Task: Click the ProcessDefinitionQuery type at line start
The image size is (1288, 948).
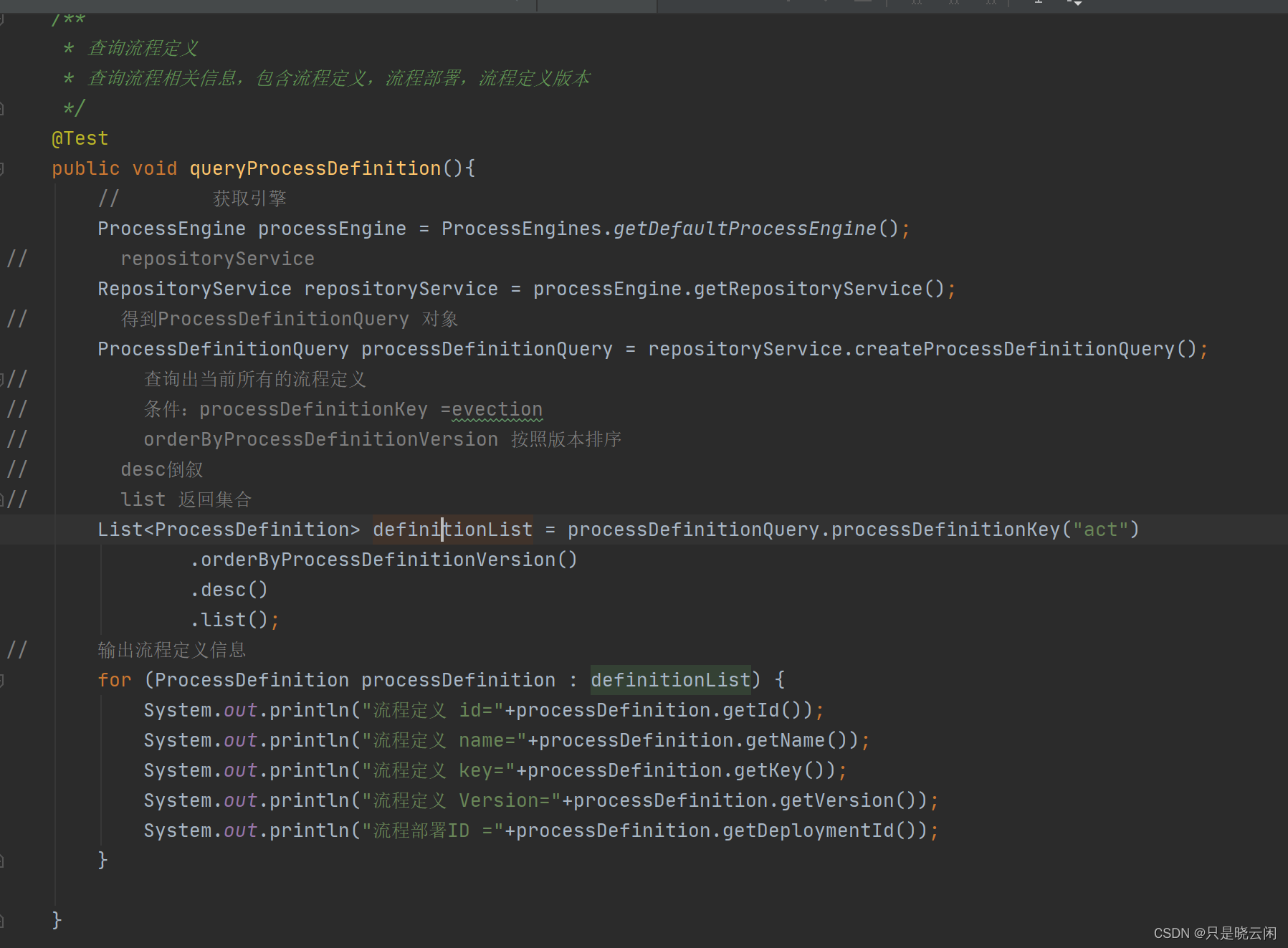Action: (x=223, y=349)
